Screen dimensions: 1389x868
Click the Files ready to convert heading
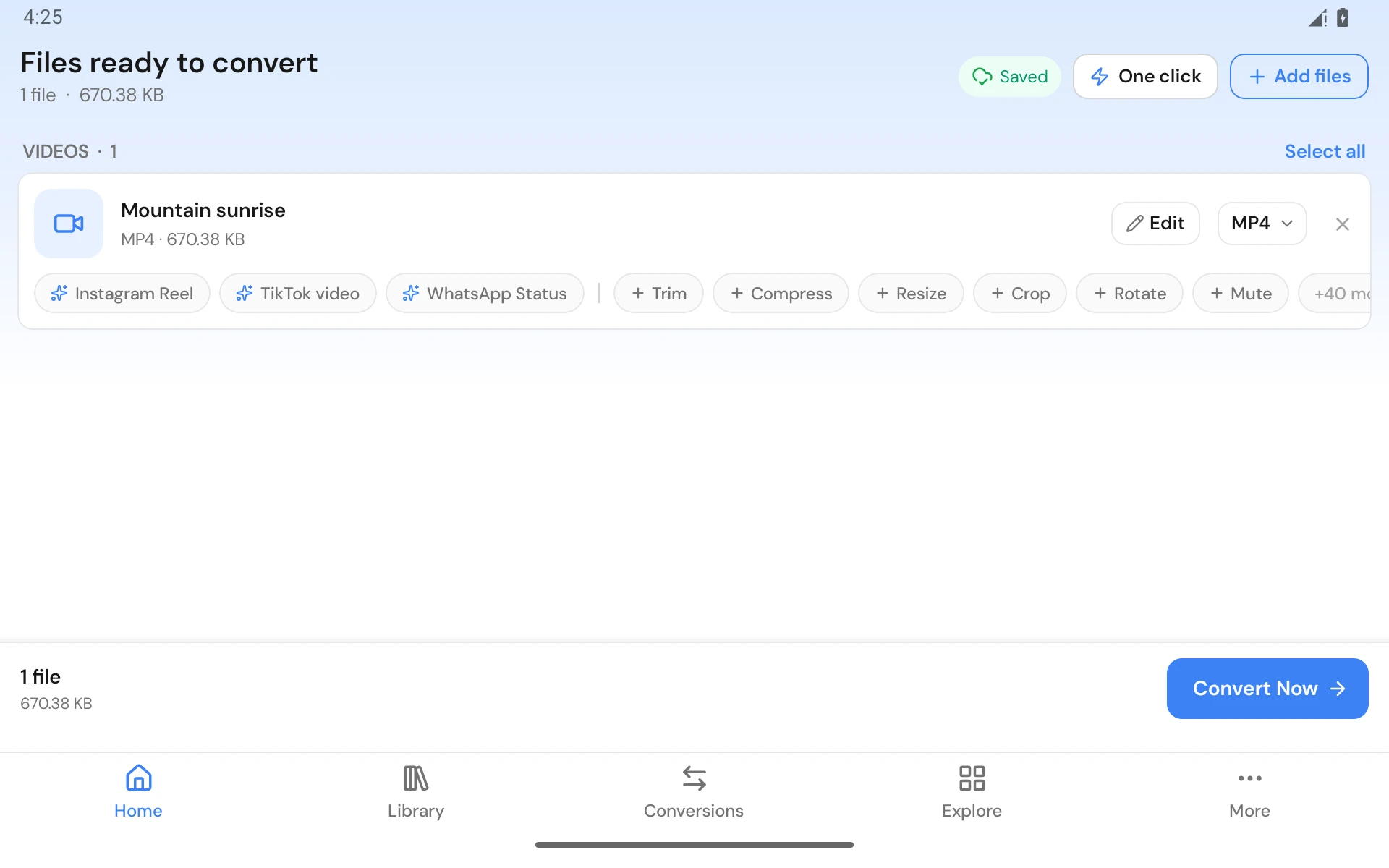(x=169, y=63)
